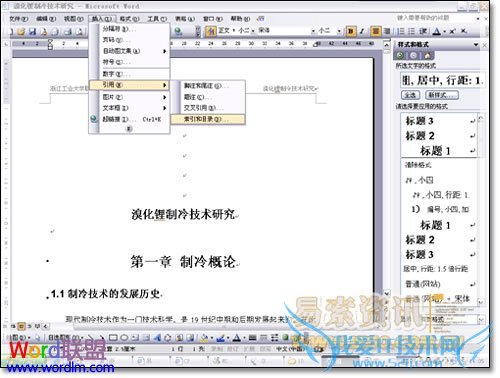500x378 pixels.
Task: Apply 清除格式 from the style list
Action: (439, 165)
